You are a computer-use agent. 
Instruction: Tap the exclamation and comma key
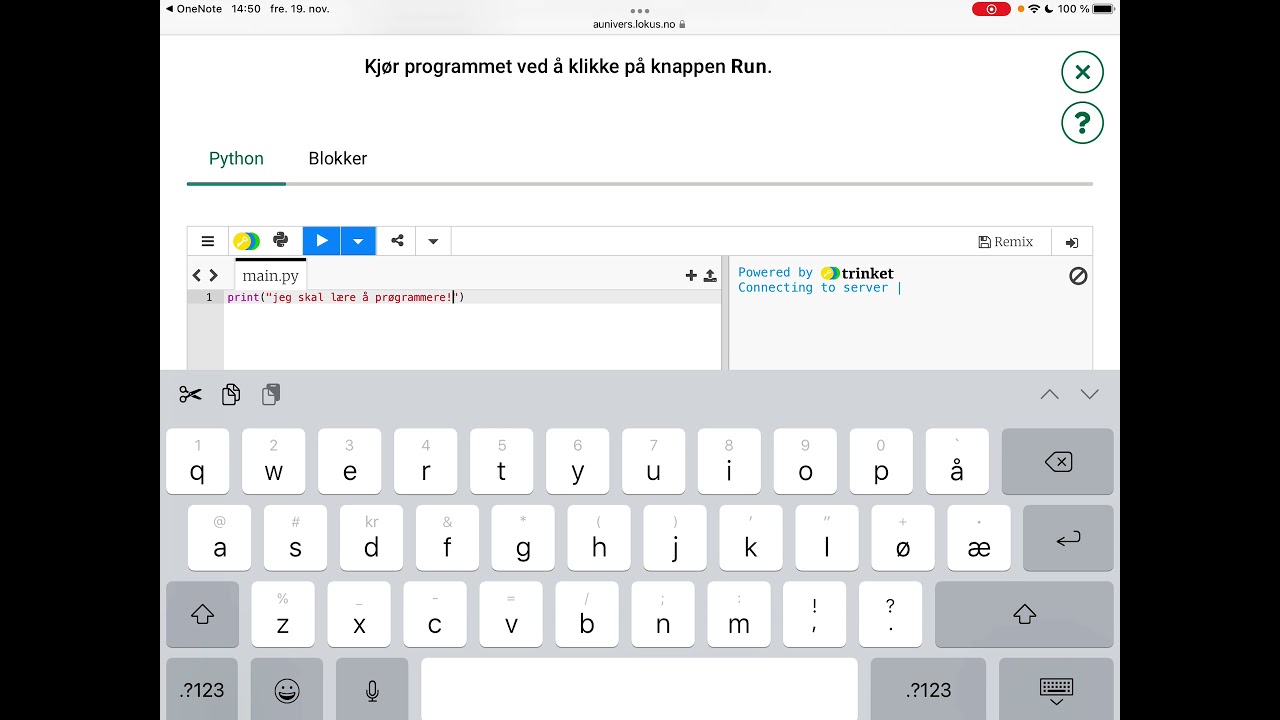click(815, 614)
